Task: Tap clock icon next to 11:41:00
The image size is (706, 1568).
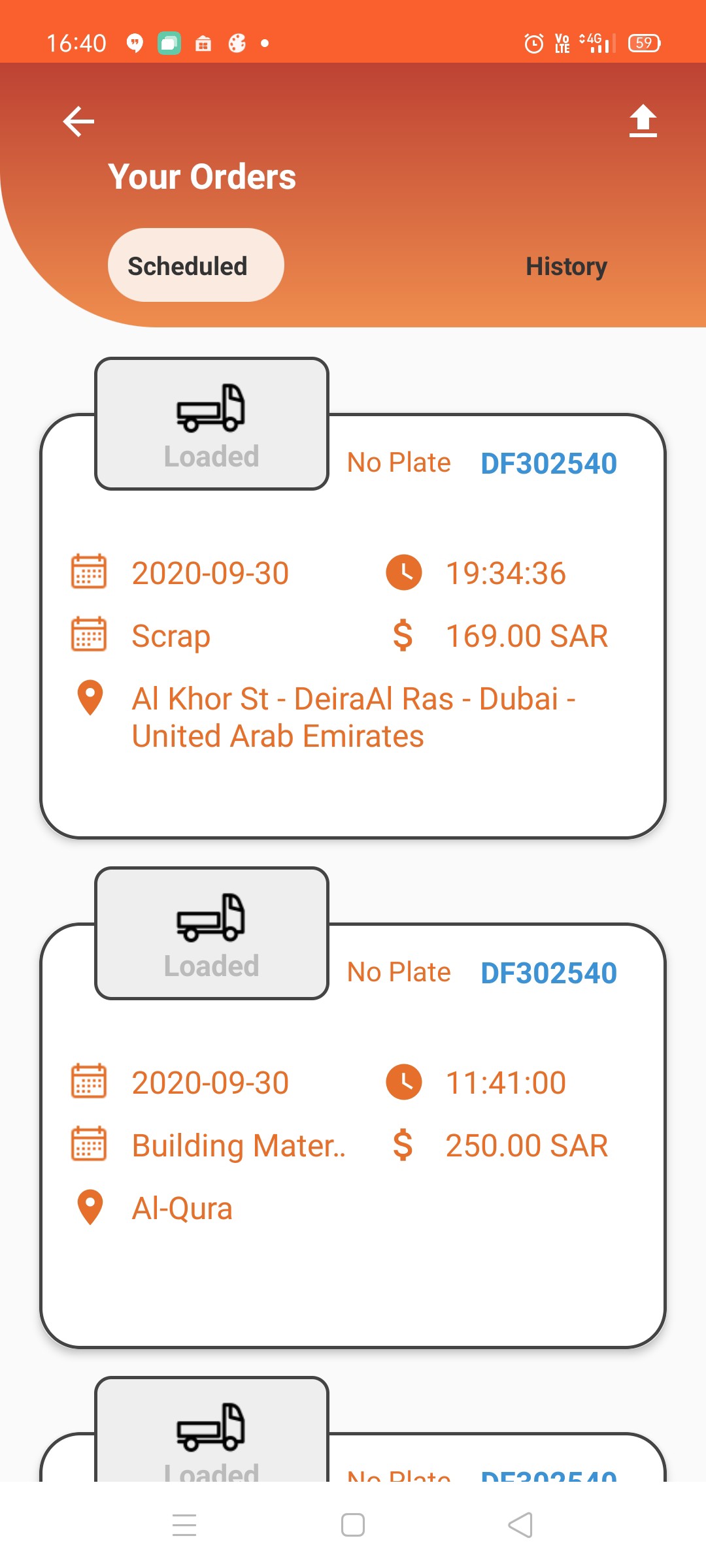Action: tap(403, 1082)
